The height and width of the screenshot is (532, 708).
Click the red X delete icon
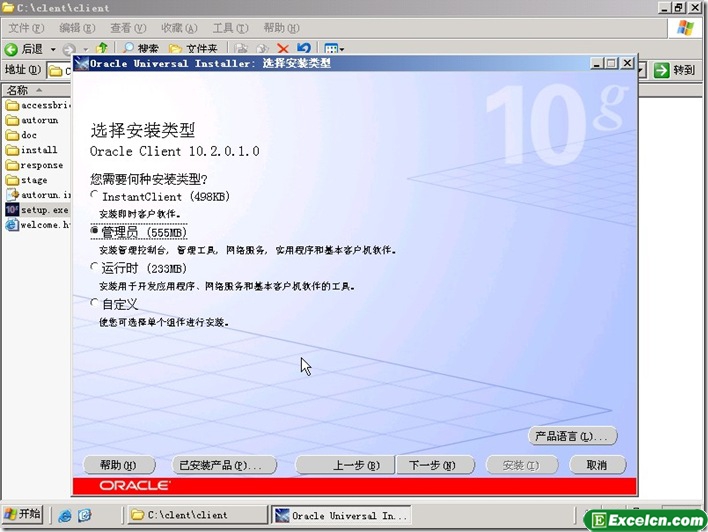click(283, 48)
